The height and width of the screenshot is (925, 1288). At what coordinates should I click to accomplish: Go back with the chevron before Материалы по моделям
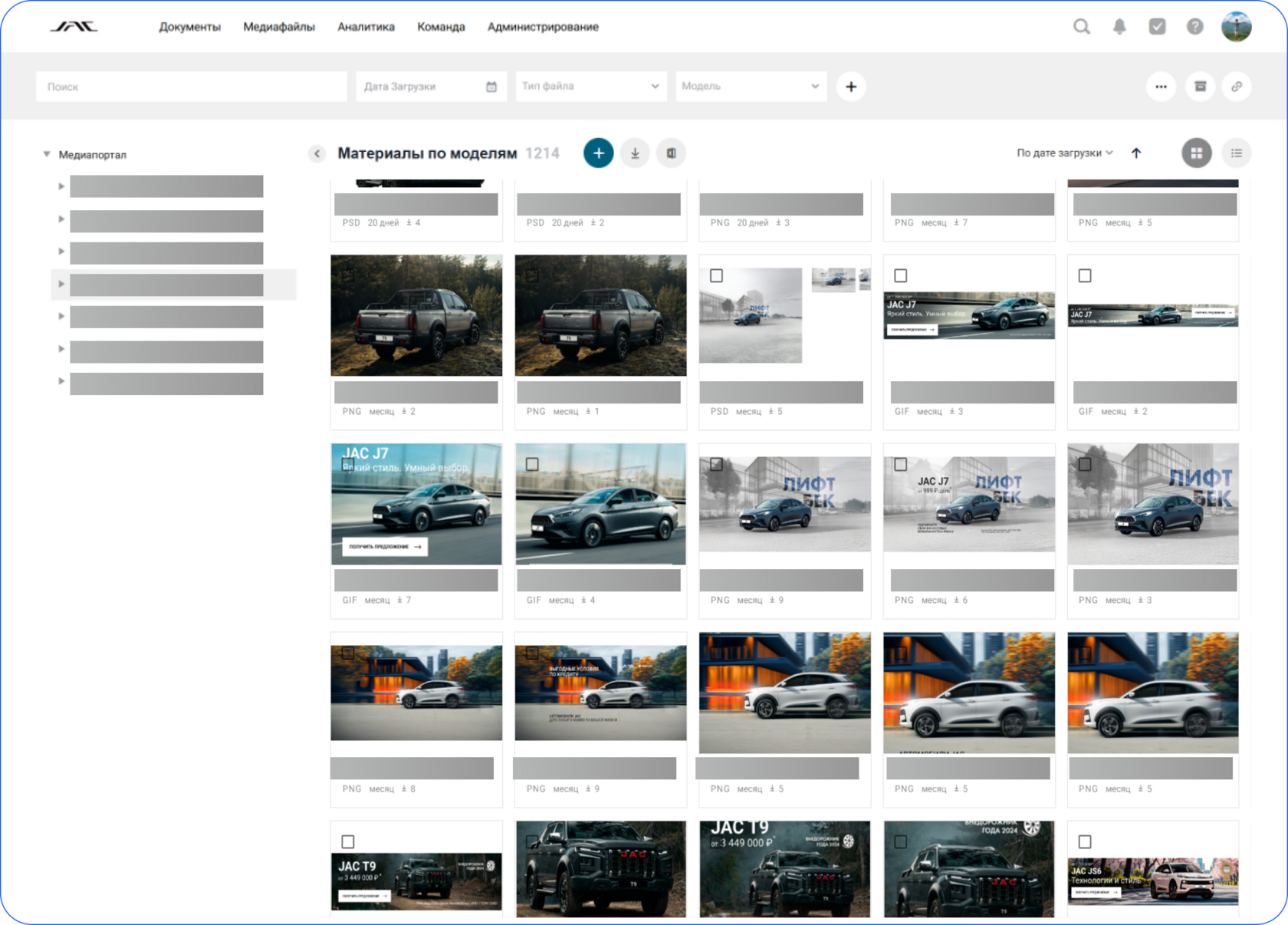[317, 153]
